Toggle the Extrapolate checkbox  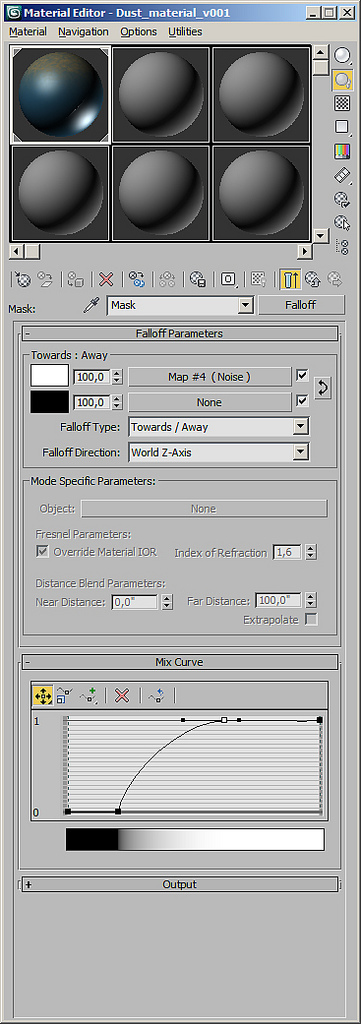point(311,620)
